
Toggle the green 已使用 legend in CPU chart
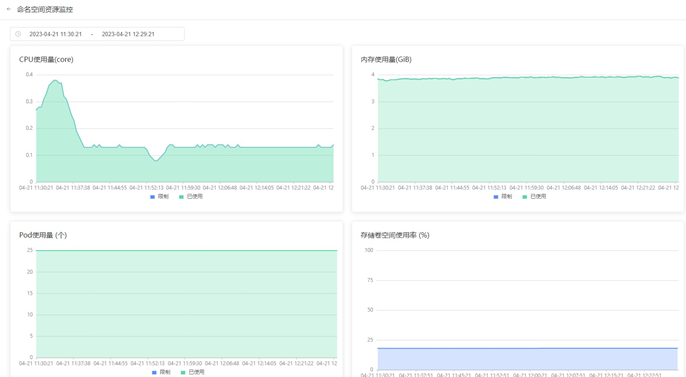(x=191, y=197)
